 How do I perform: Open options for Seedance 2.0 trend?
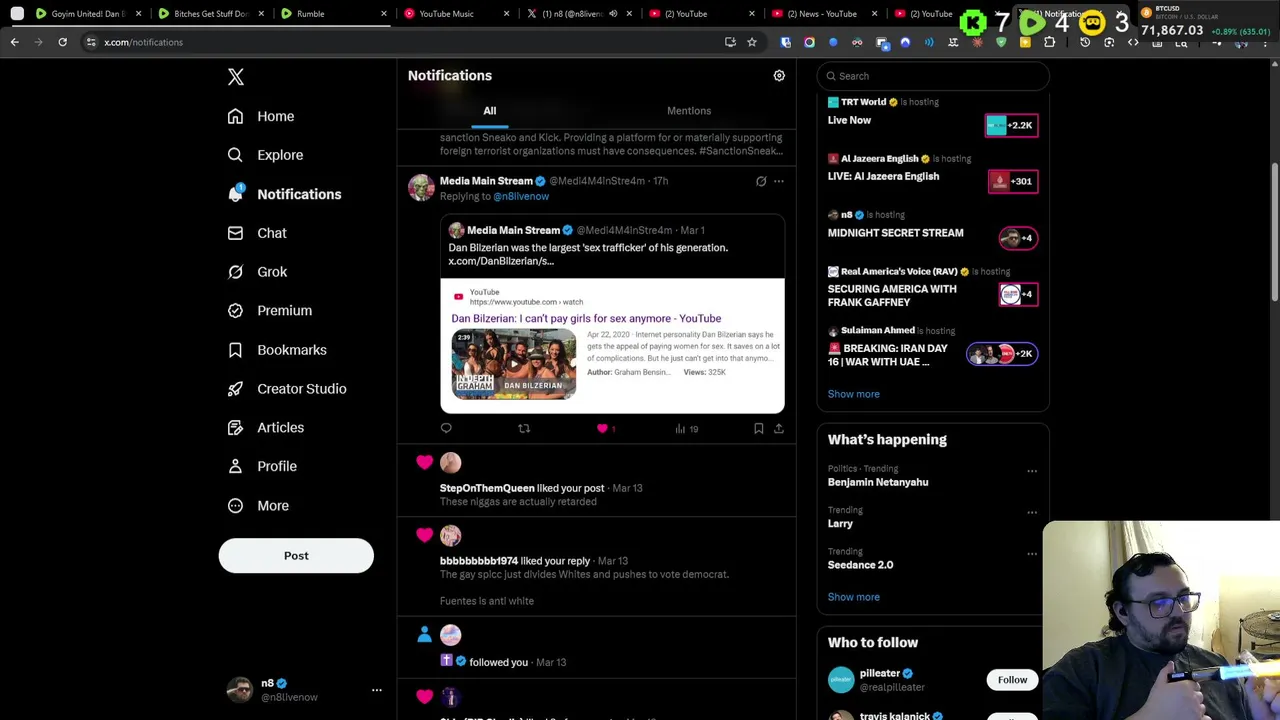(x=1032, y=553)
